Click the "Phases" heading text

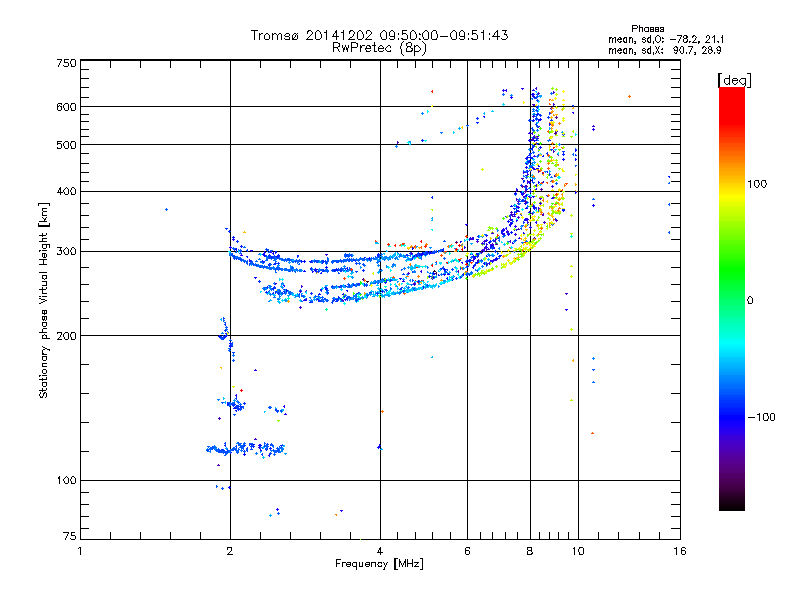pyautogui.click(x=647, y=29)
